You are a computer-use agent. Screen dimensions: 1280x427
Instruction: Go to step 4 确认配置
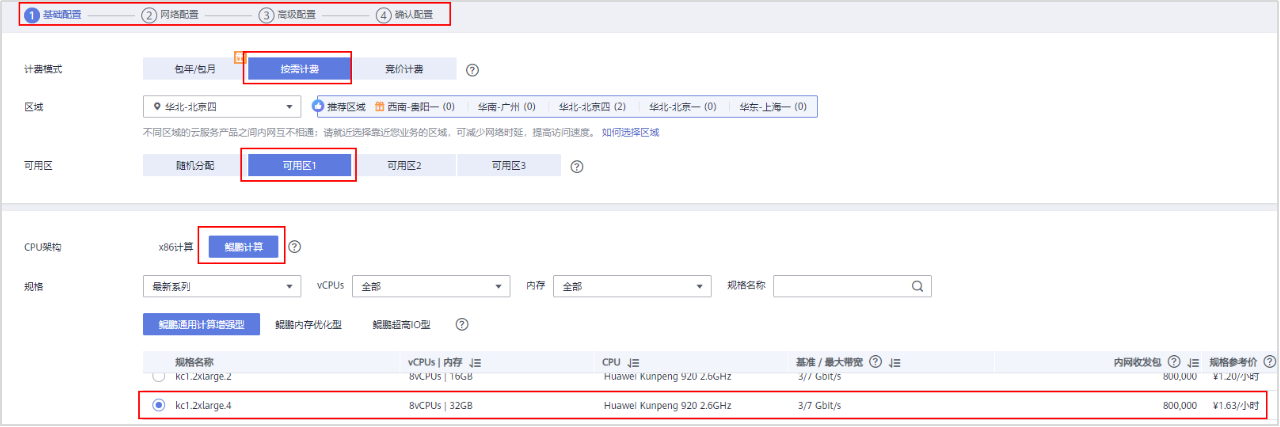point(405,15)
